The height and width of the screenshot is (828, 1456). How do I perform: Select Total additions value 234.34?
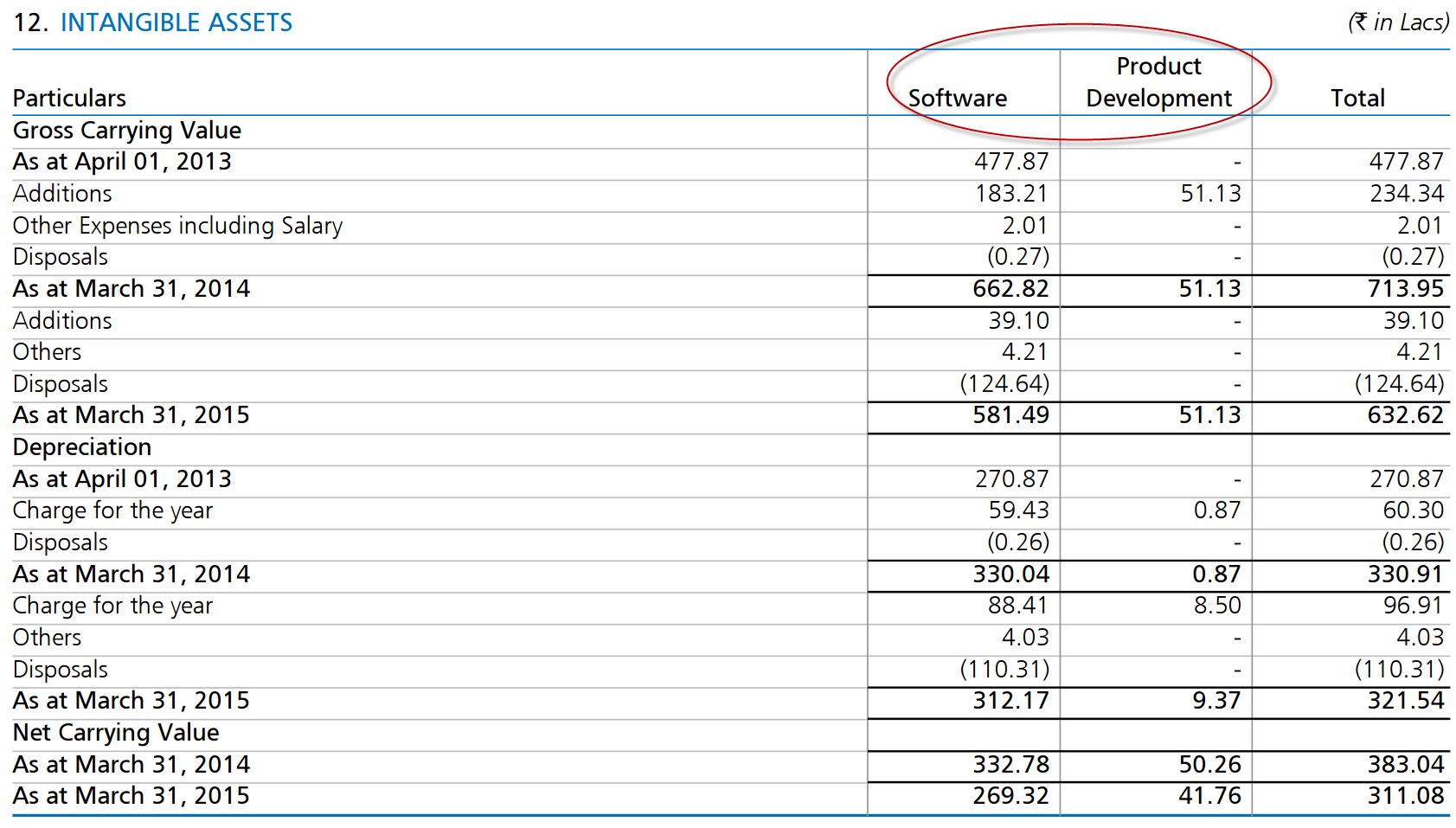pyautogui.click(x=1407, y=194)
